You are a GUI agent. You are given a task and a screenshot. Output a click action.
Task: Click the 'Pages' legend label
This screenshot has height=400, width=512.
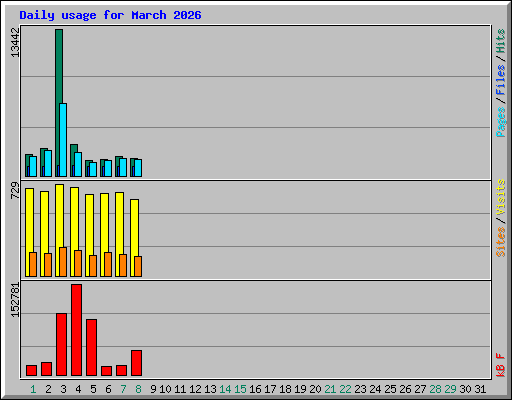click(x=500, y=122)
